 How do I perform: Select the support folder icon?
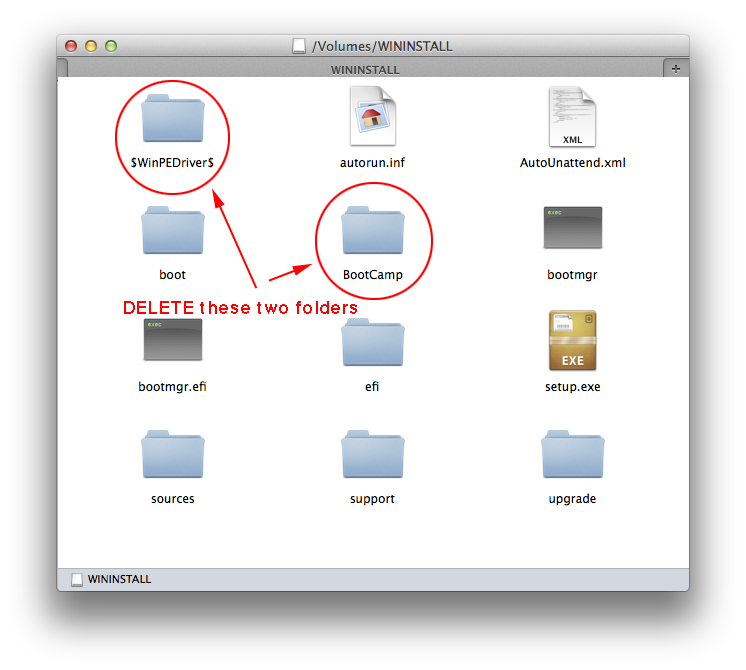click(x=373, y=454)
